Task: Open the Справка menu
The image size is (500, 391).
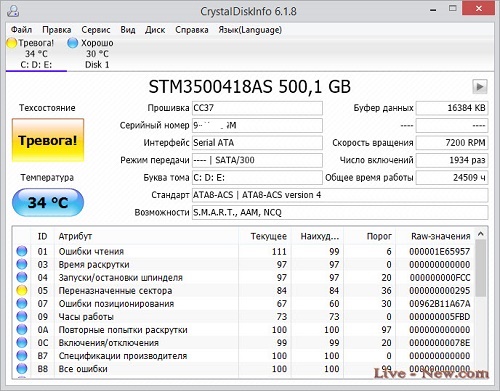Action: pos(192,30)
